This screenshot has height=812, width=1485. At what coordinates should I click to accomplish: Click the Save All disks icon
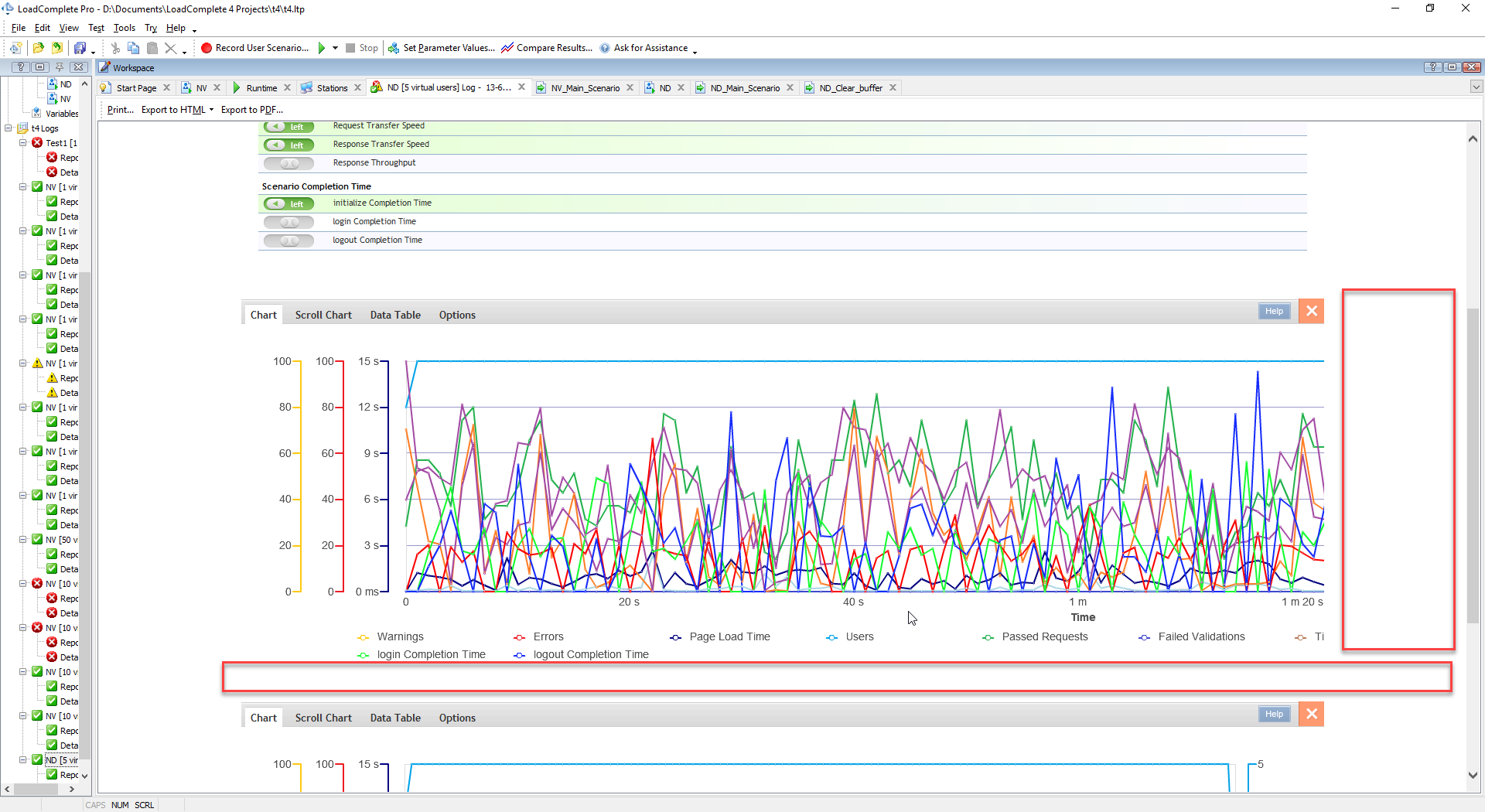tap(80, 48)
